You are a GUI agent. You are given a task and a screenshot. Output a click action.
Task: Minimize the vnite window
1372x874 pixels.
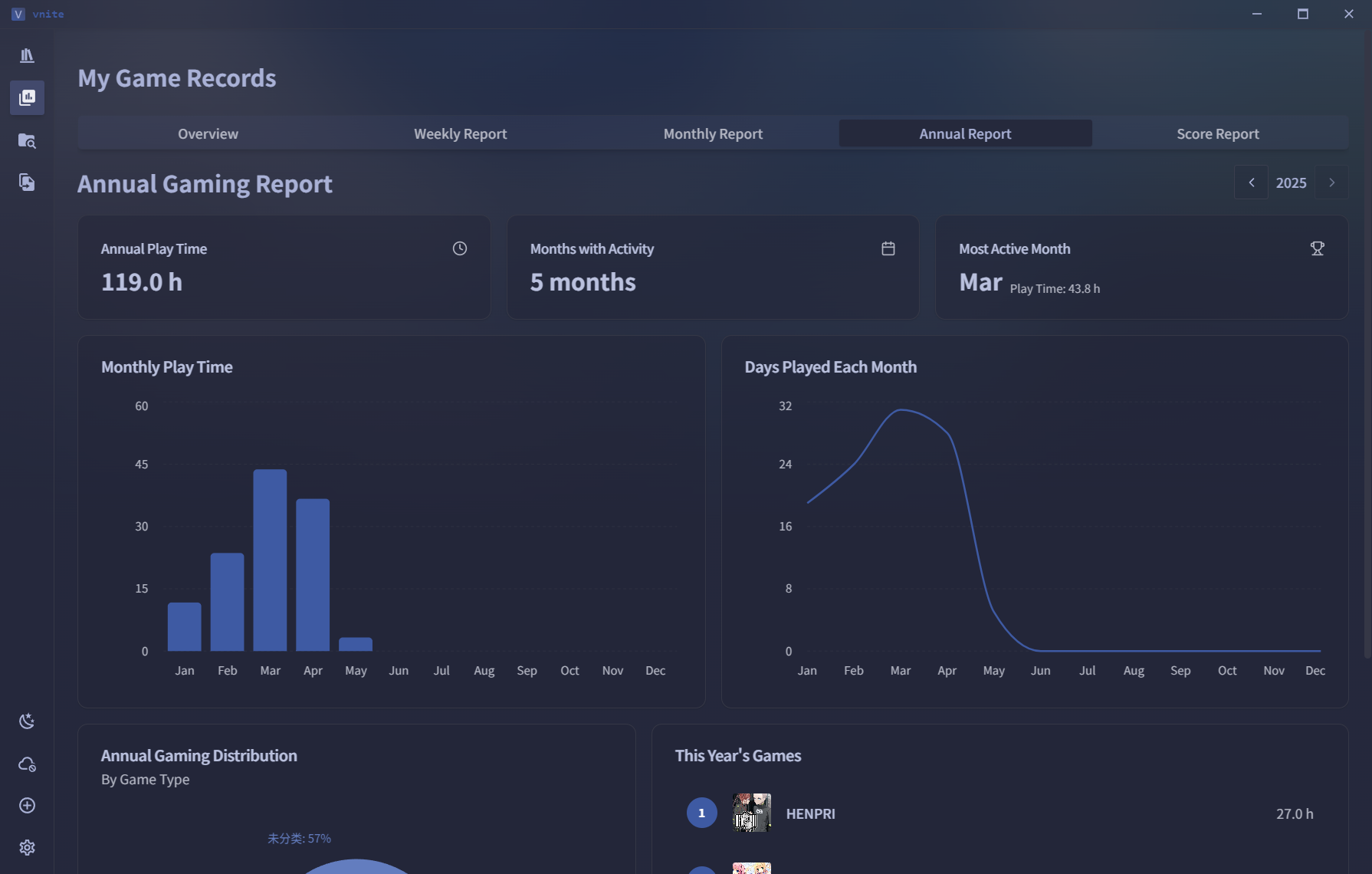(1257, 14)
